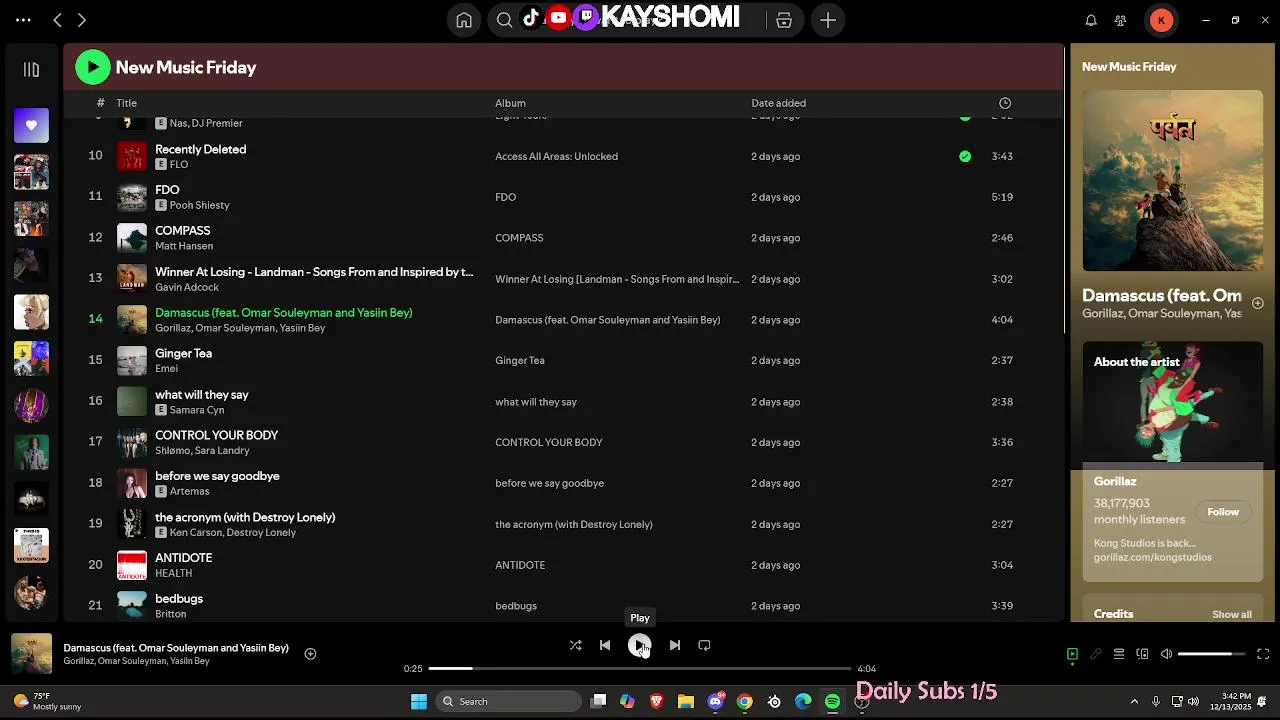Open the What's New bell icon
This screenshot has width=1280, height=720.
[1091, 20]
